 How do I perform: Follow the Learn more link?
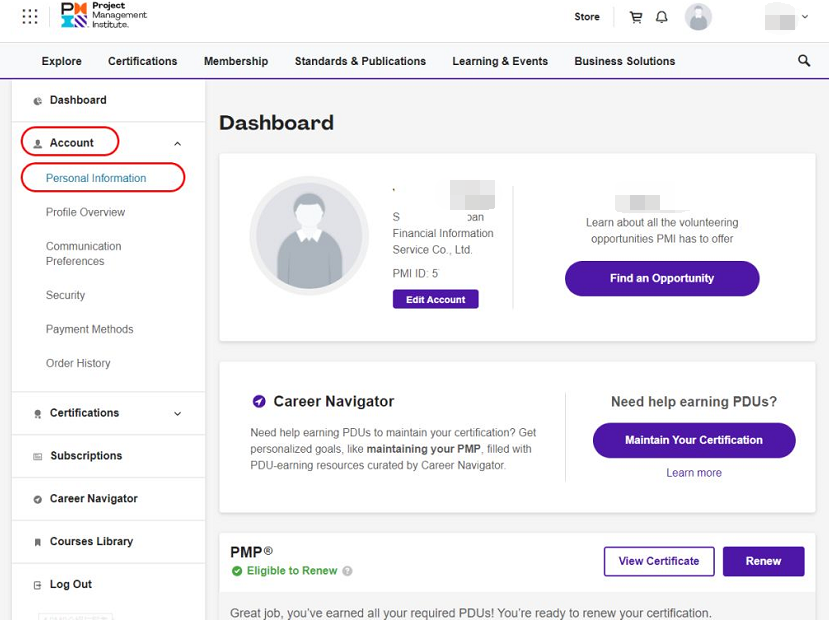pyautogui.click(x=693, y=473)
